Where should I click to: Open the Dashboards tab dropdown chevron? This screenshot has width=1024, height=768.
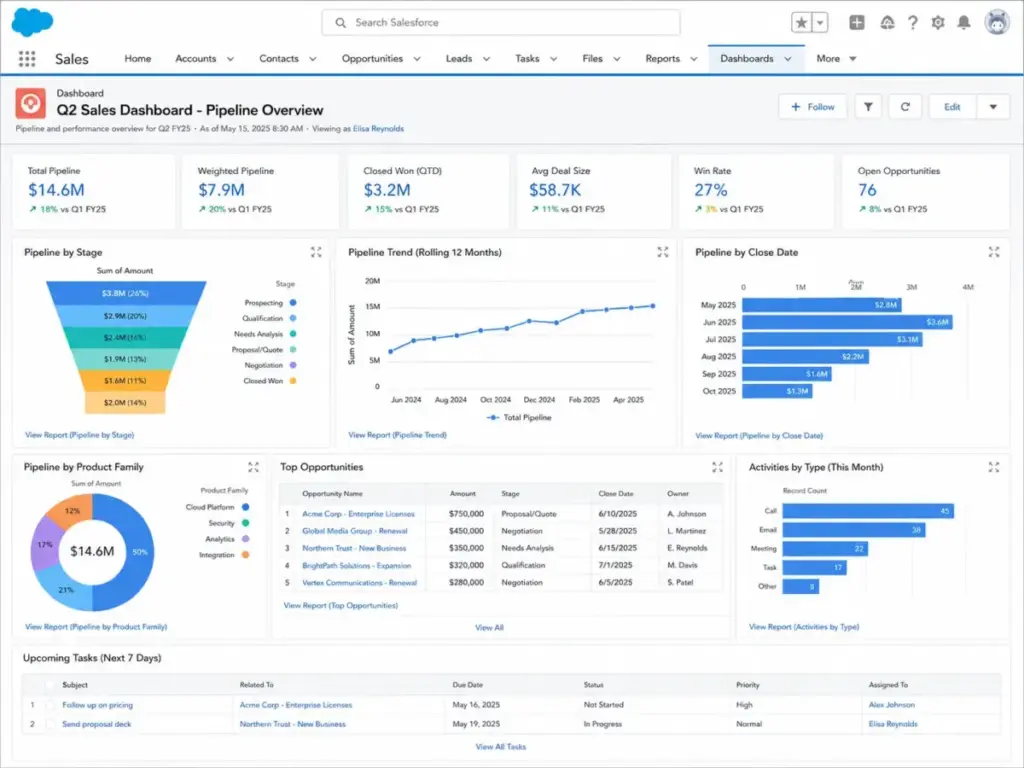(788, 59)
